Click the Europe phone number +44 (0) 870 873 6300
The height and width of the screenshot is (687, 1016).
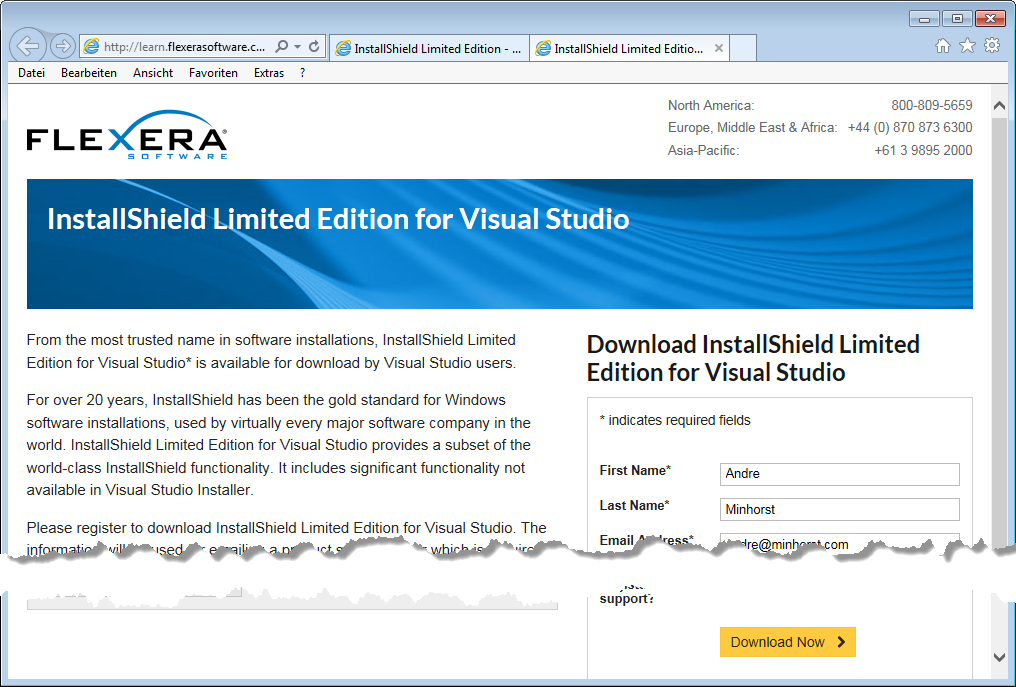coord(910,127)
